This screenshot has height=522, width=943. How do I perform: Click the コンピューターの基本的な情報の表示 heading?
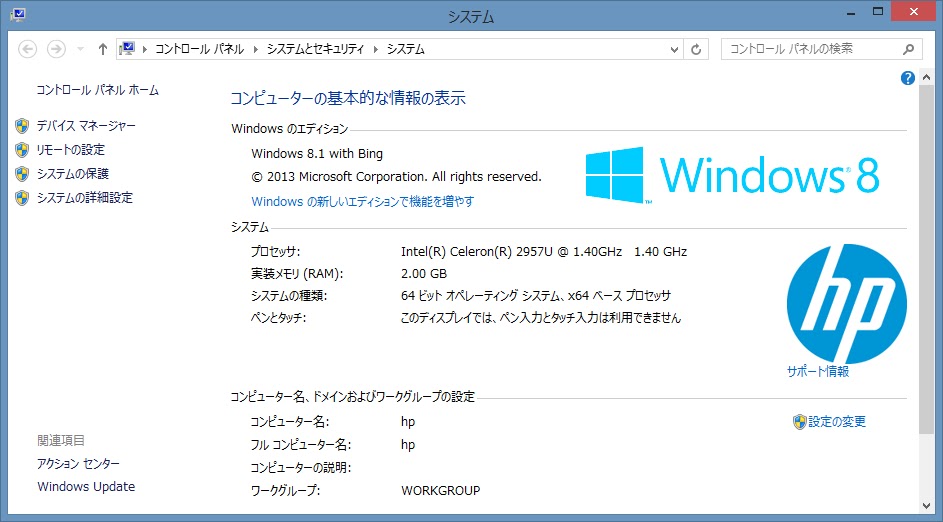348,99
